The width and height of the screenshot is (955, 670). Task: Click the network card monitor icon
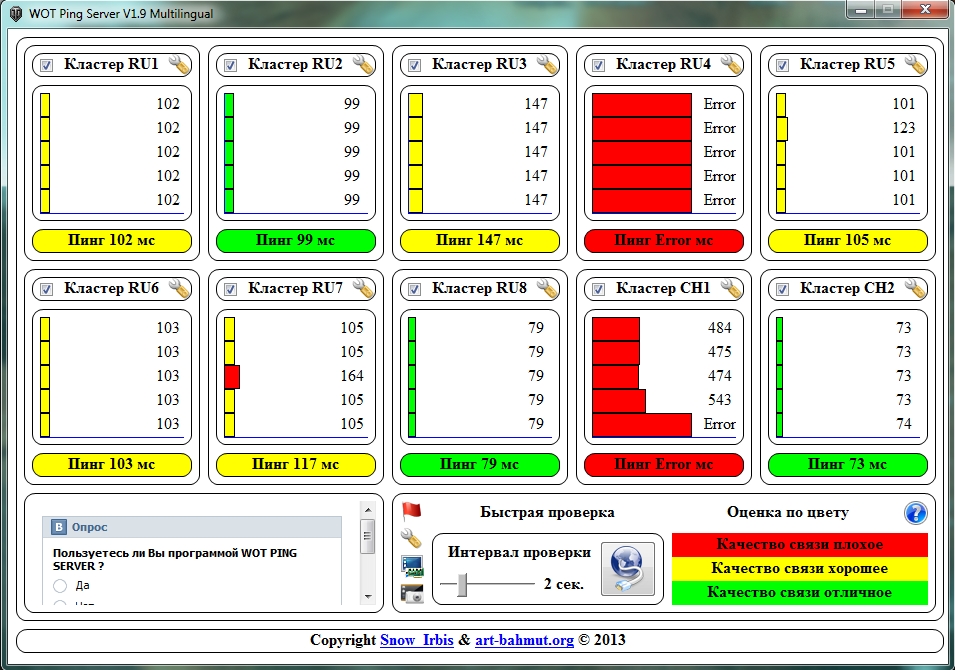(x=412, y=566)
